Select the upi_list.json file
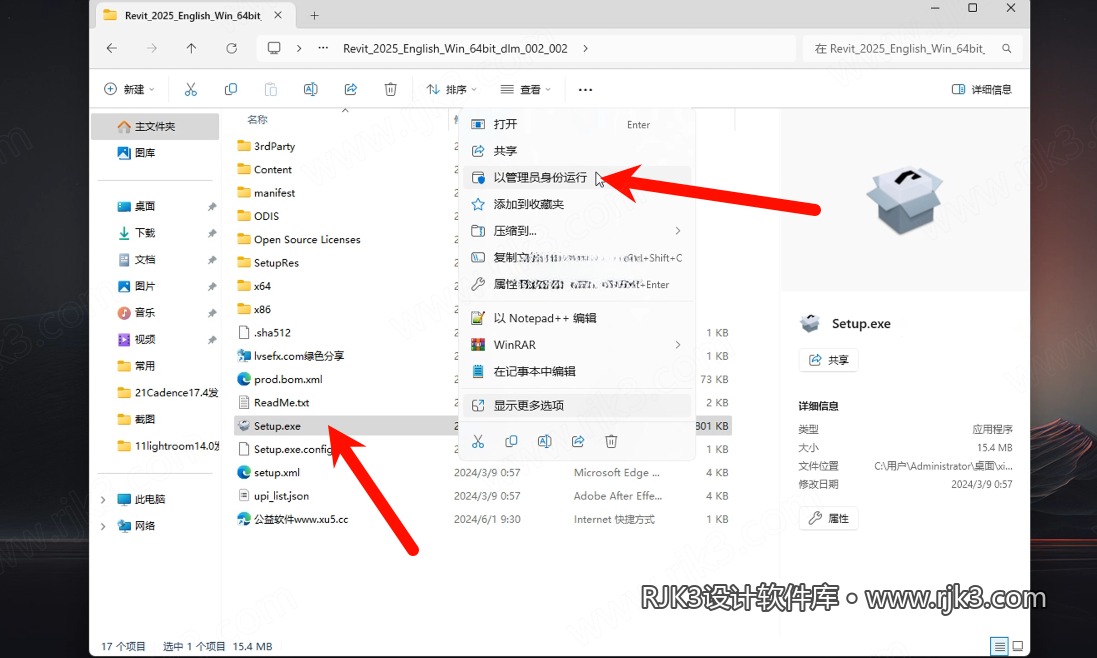Image resolution: width=1097 pixels, height=658 pixels. pyautogui.click(x=274, y=496)
